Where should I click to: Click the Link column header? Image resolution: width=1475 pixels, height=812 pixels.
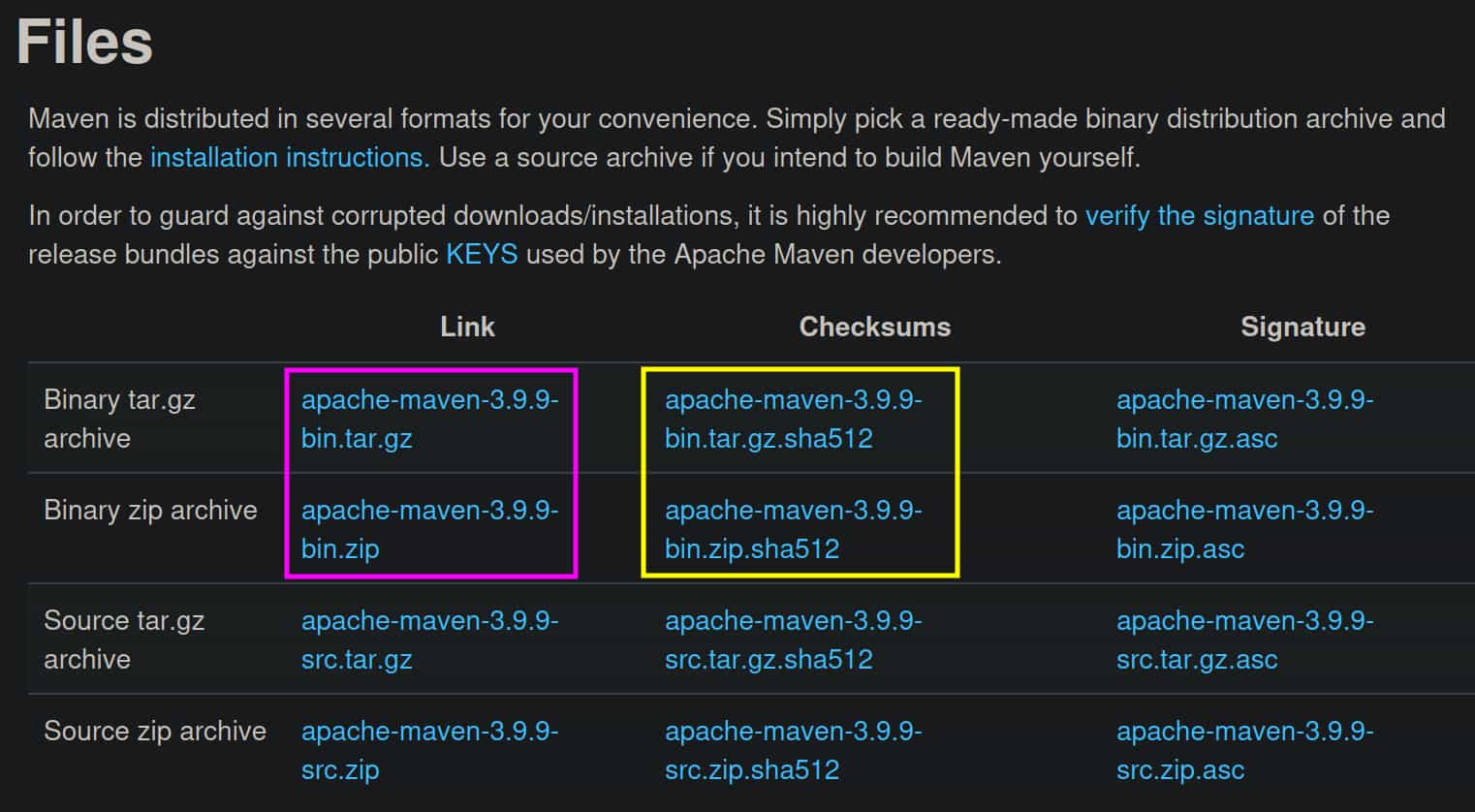click(467, 327)
